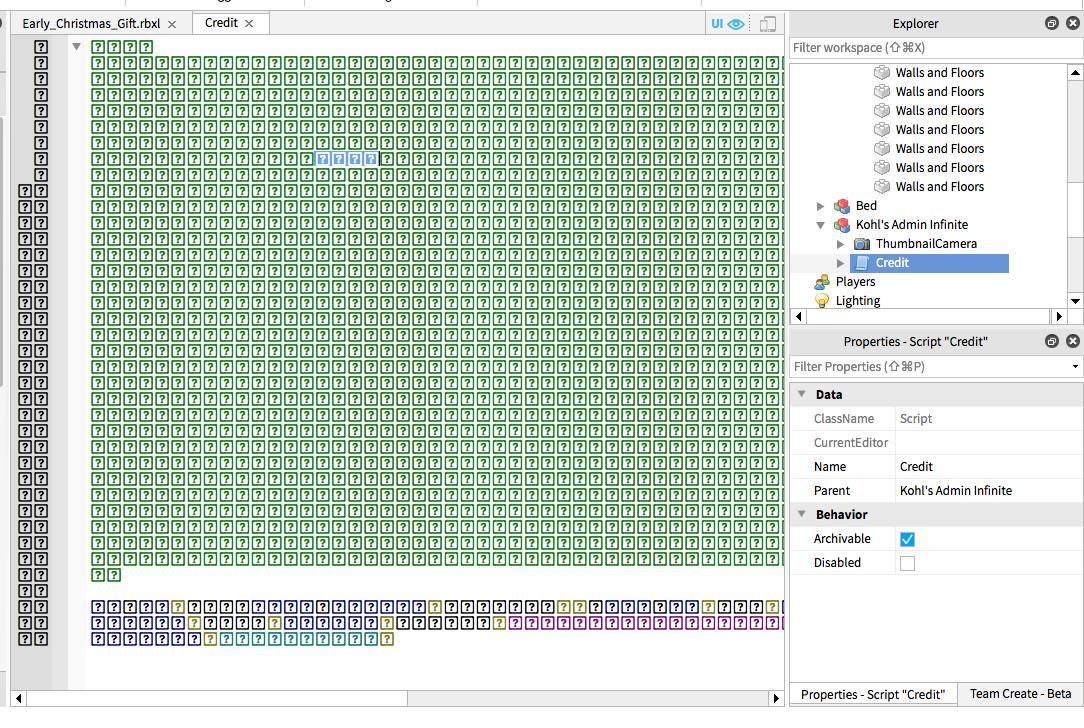
Task: Open the Team Create - Beta tab
Action: (x=1019, y=694)
